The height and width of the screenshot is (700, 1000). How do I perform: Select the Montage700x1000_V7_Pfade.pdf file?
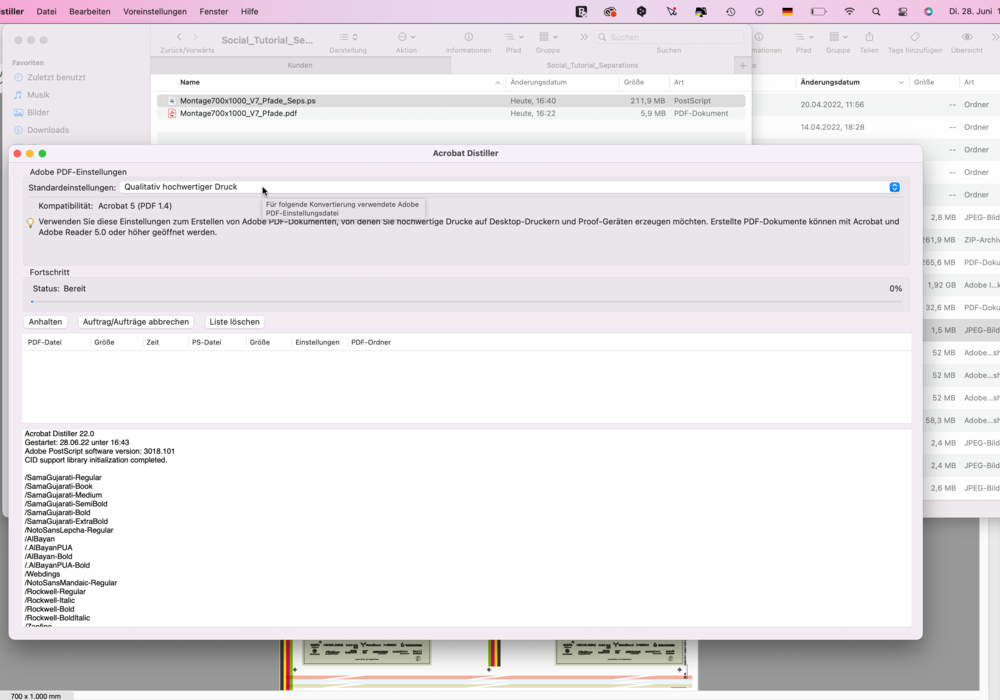coord(451,113)
